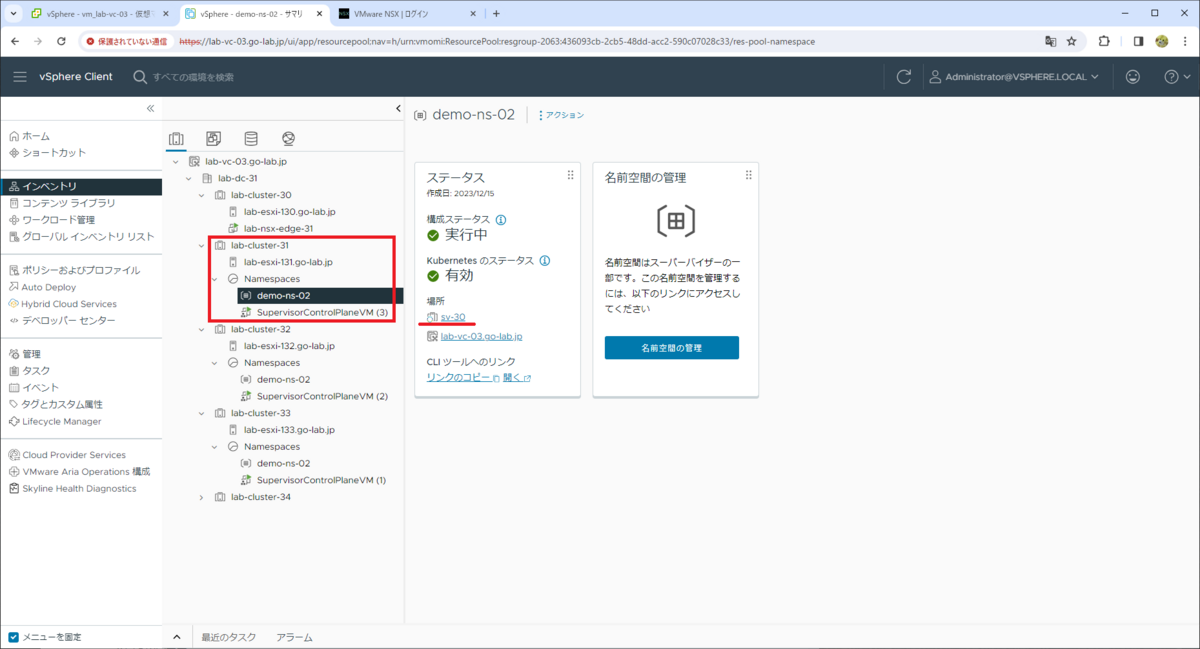Open lab-vc-03.go-lab.jp link in ステータス card
1200x649 pixels.
pos(481,337)
